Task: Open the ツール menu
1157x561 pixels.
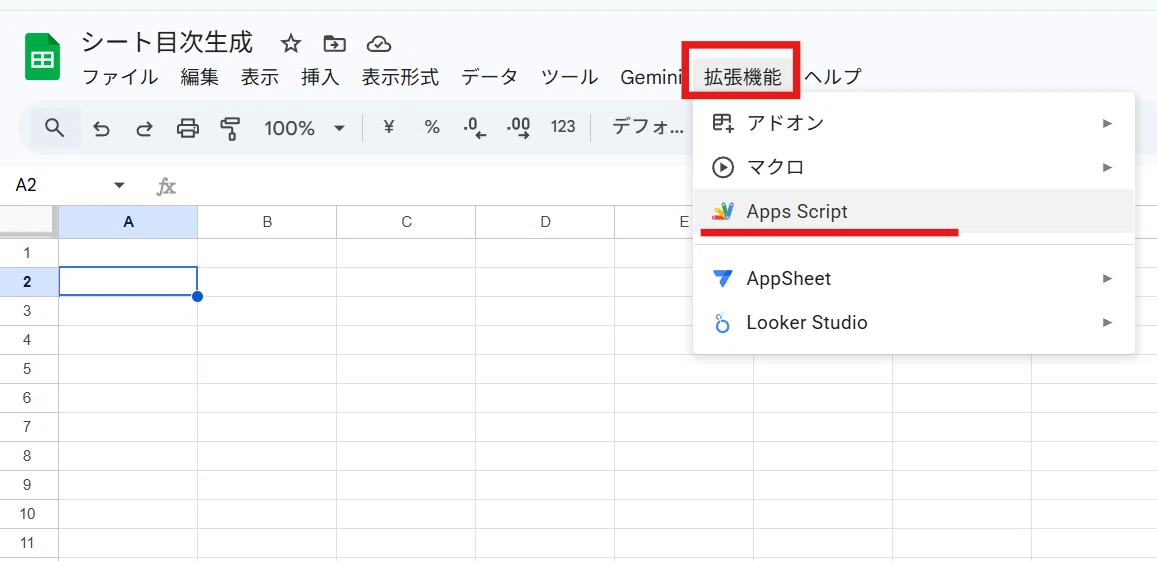Action: [x=569, y=77]
